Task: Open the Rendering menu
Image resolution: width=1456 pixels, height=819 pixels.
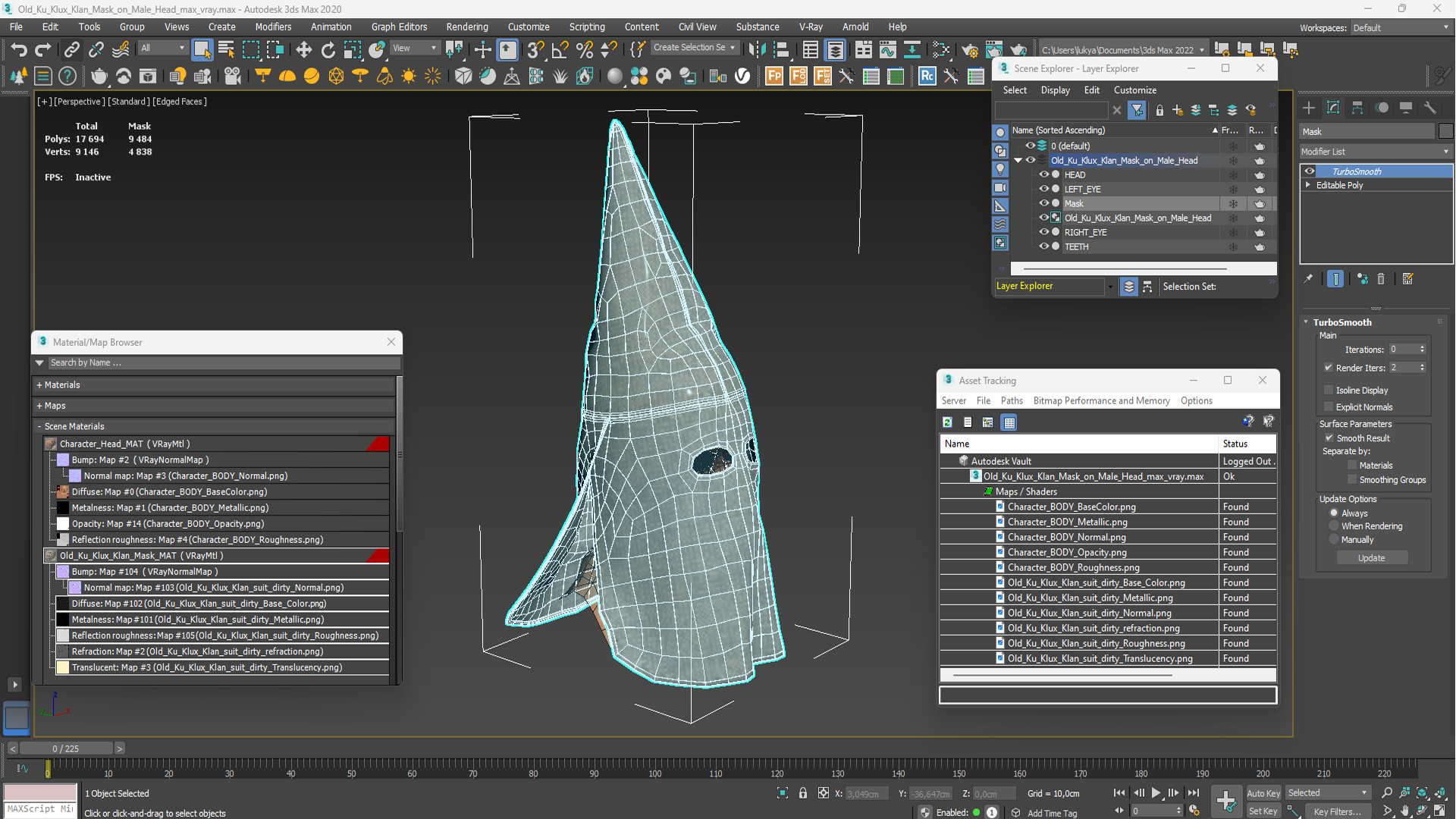Action: pos(466,27)
